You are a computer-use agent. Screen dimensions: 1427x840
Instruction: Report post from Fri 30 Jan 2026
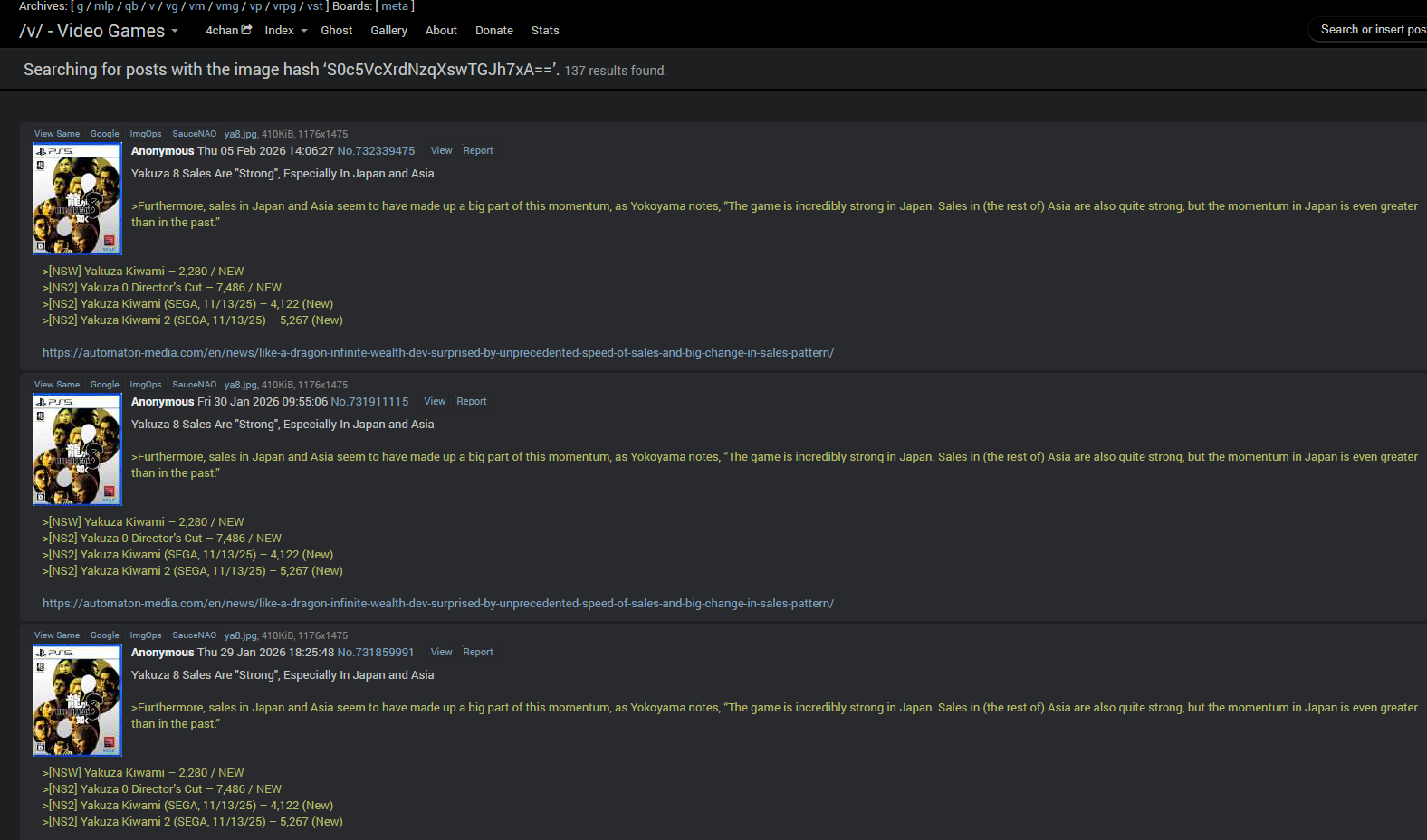[472, 402]
